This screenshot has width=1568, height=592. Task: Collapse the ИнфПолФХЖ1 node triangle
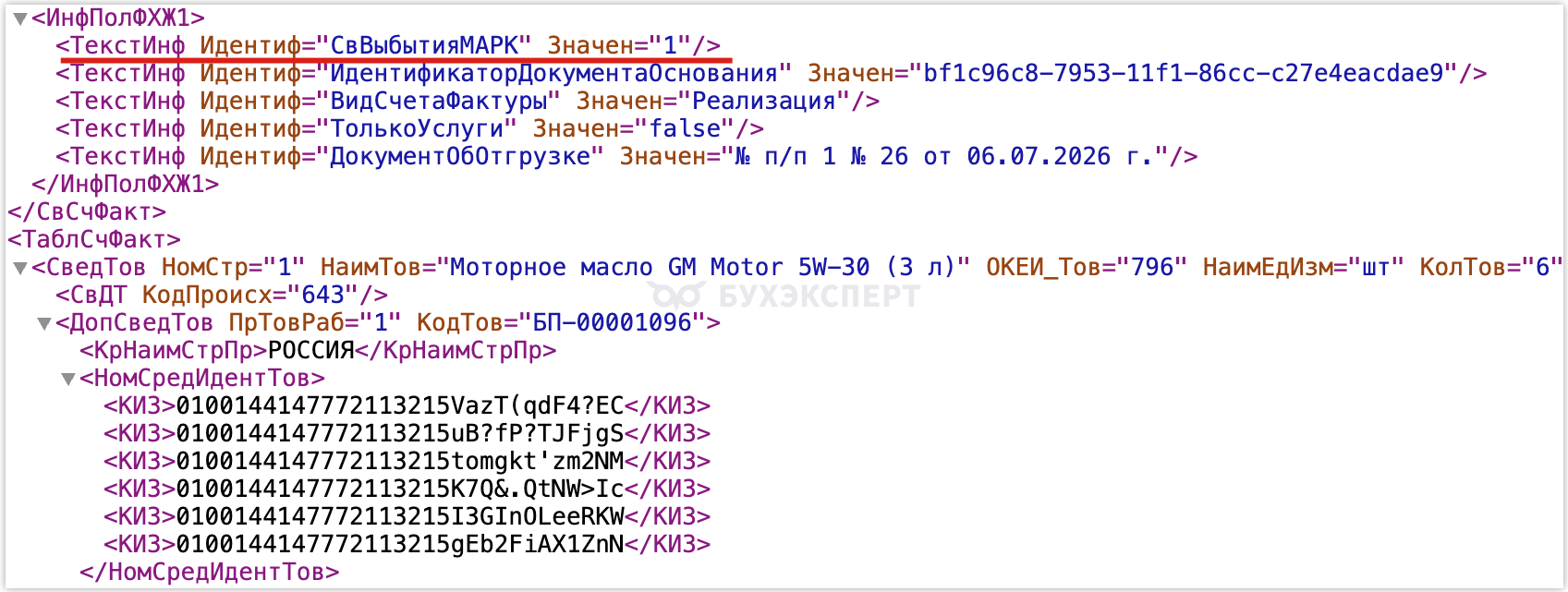point(19,18)
